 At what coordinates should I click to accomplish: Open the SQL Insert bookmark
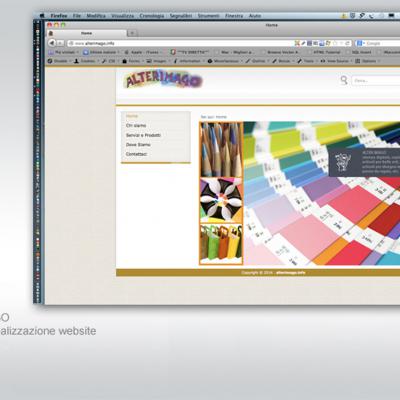[x=360, y=52]
